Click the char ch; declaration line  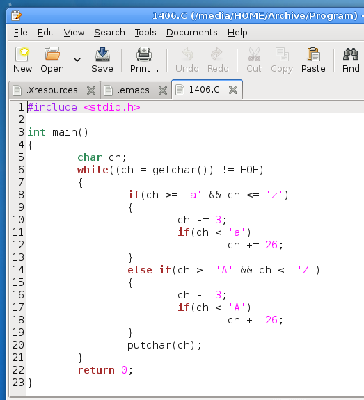pyautogui.click(x=102, y=157)
